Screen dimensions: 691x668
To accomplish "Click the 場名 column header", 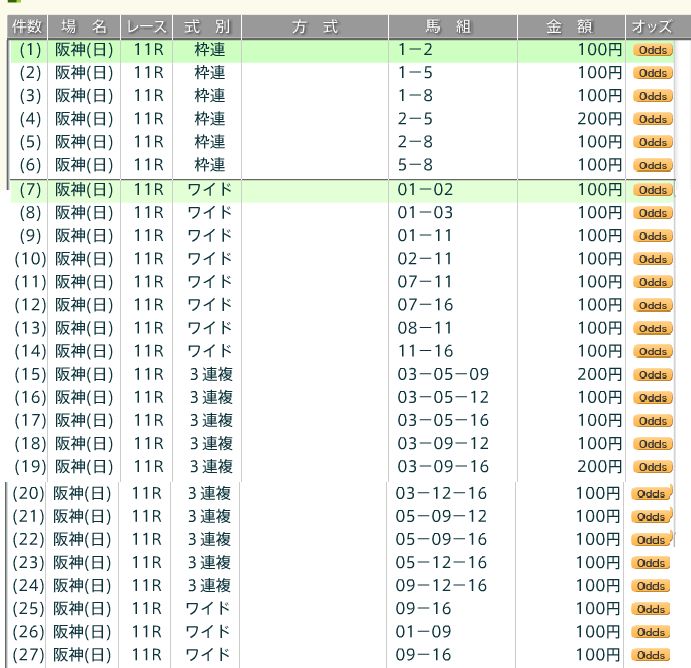I will [x=84, y=27].
